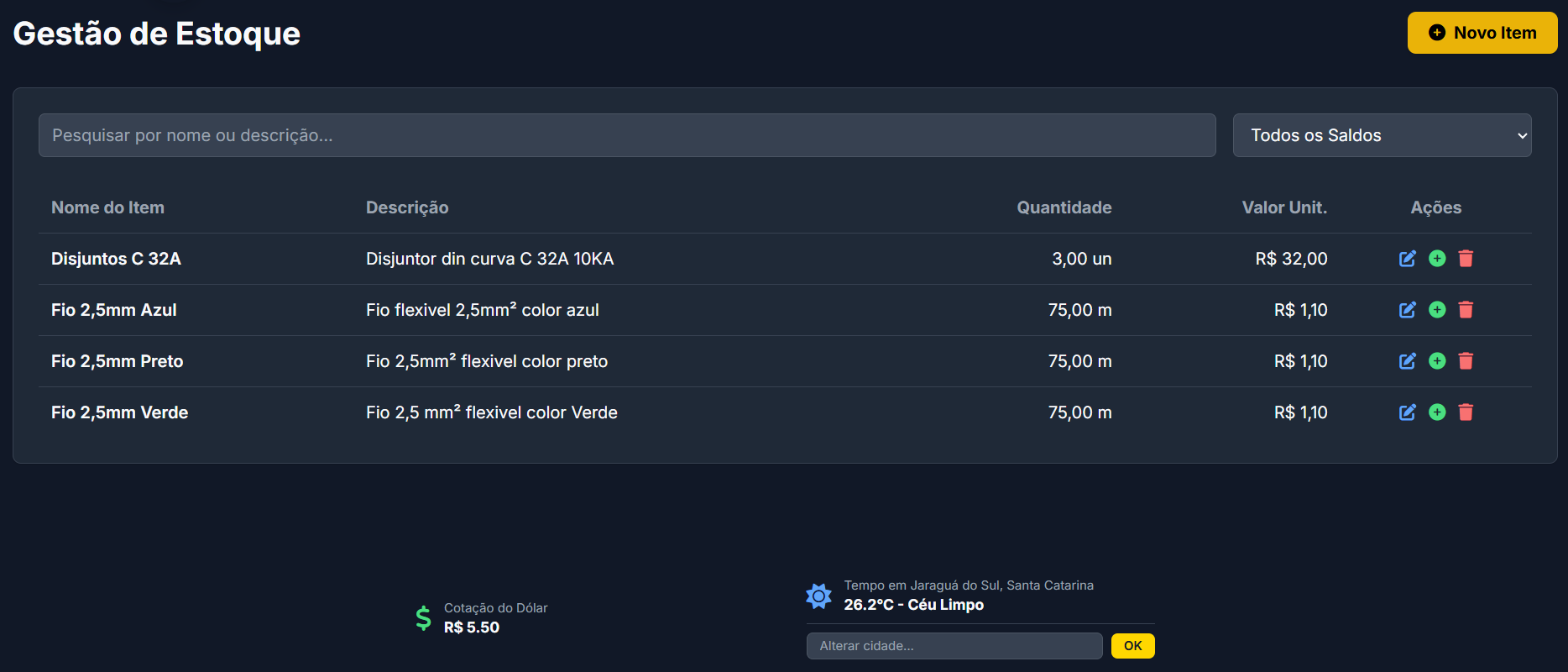Click price R$ 1,10 in Fio Preto row
The height and width of the screenshot is (672, 1568).
(1300, 361)
